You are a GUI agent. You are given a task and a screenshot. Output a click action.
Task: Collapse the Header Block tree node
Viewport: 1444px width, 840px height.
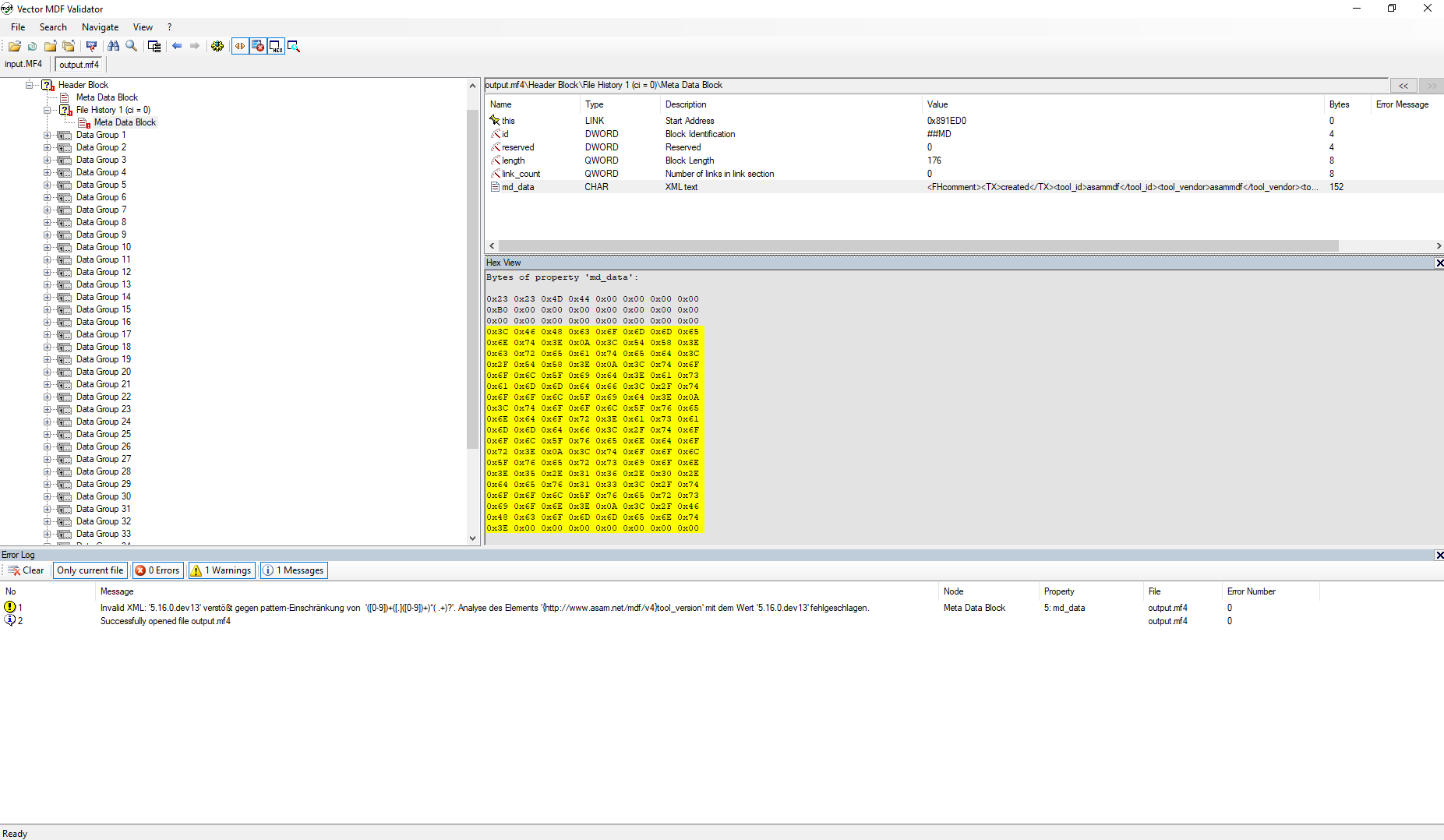(27, 84)
